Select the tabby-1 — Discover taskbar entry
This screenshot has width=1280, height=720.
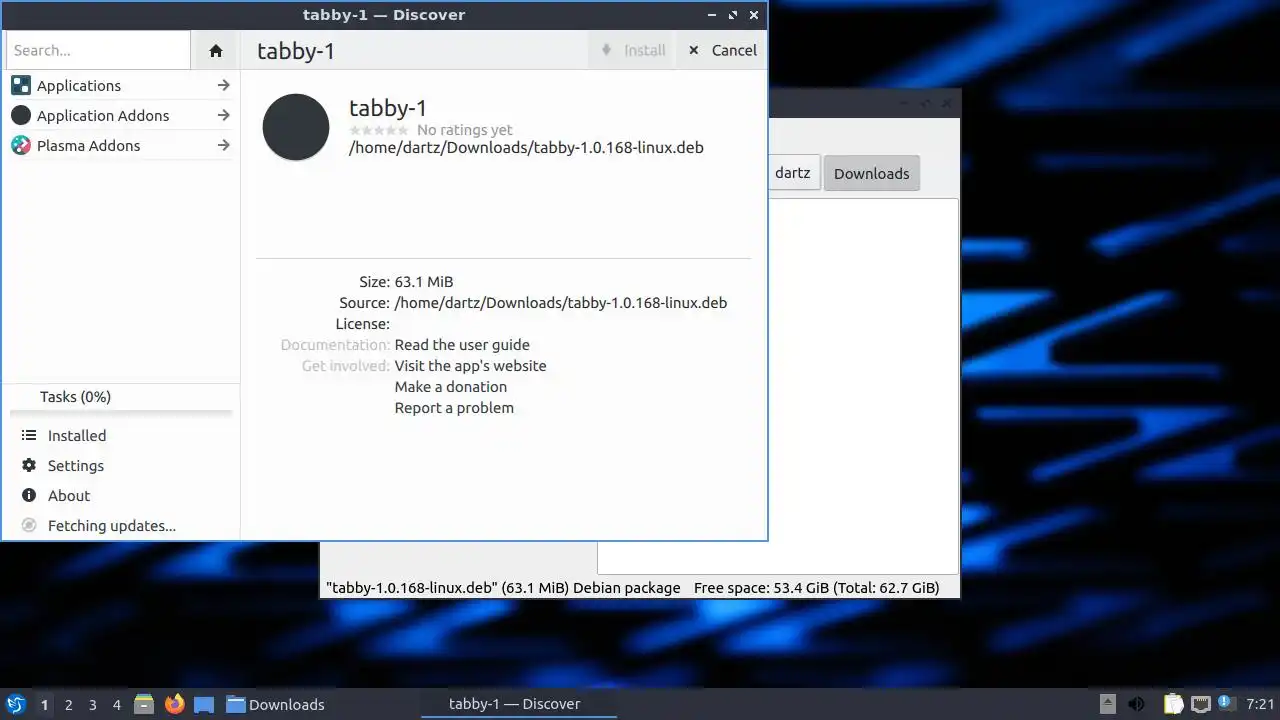tap(518, 704)
